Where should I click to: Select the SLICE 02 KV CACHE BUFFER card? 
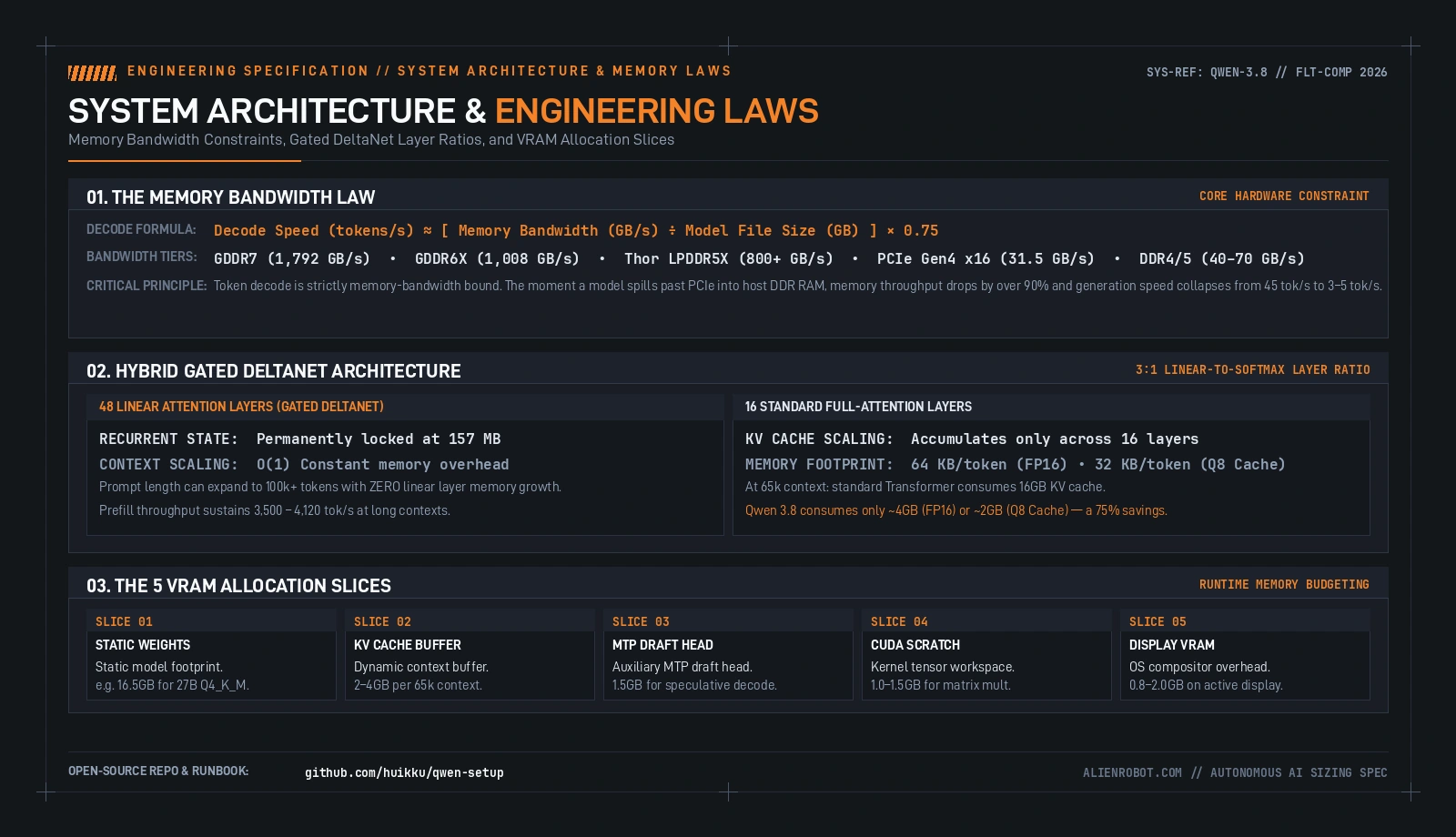pyautogui.click(x=470, y=654)
